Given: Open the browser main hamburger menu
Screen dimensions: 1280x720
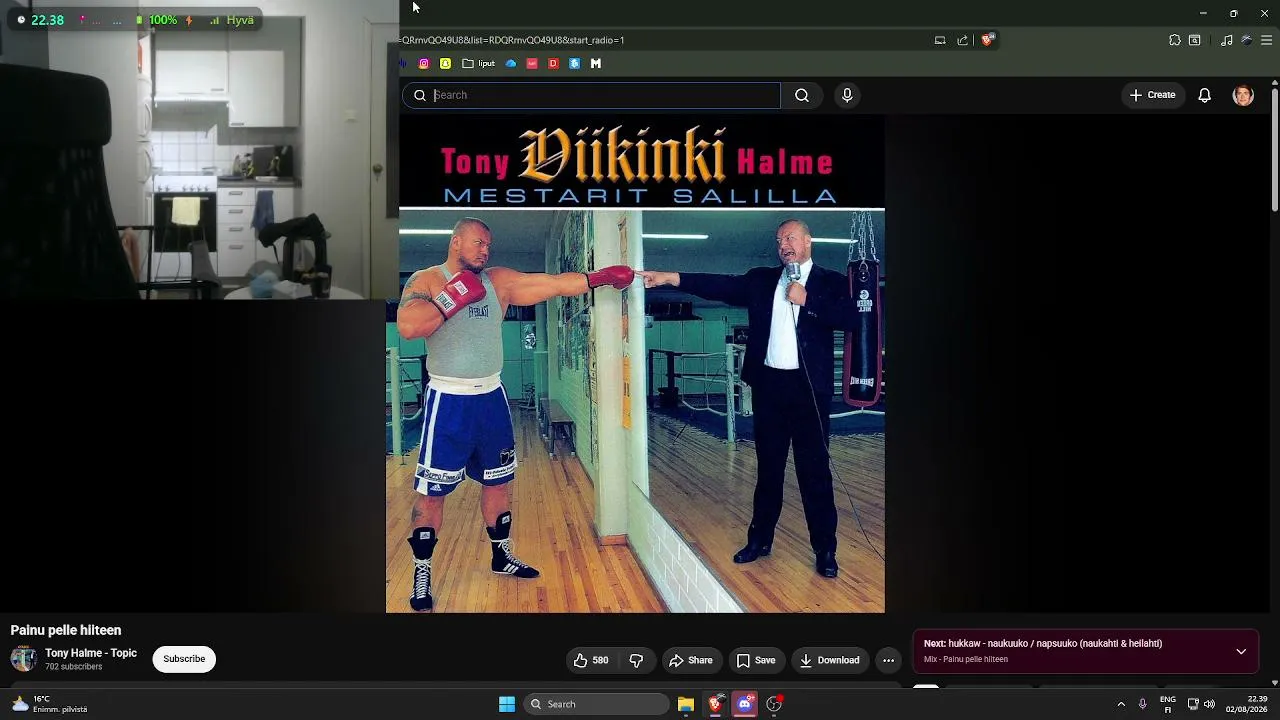Looking at the screenshot, I should pyautogui.click(x=1266, y=40).
